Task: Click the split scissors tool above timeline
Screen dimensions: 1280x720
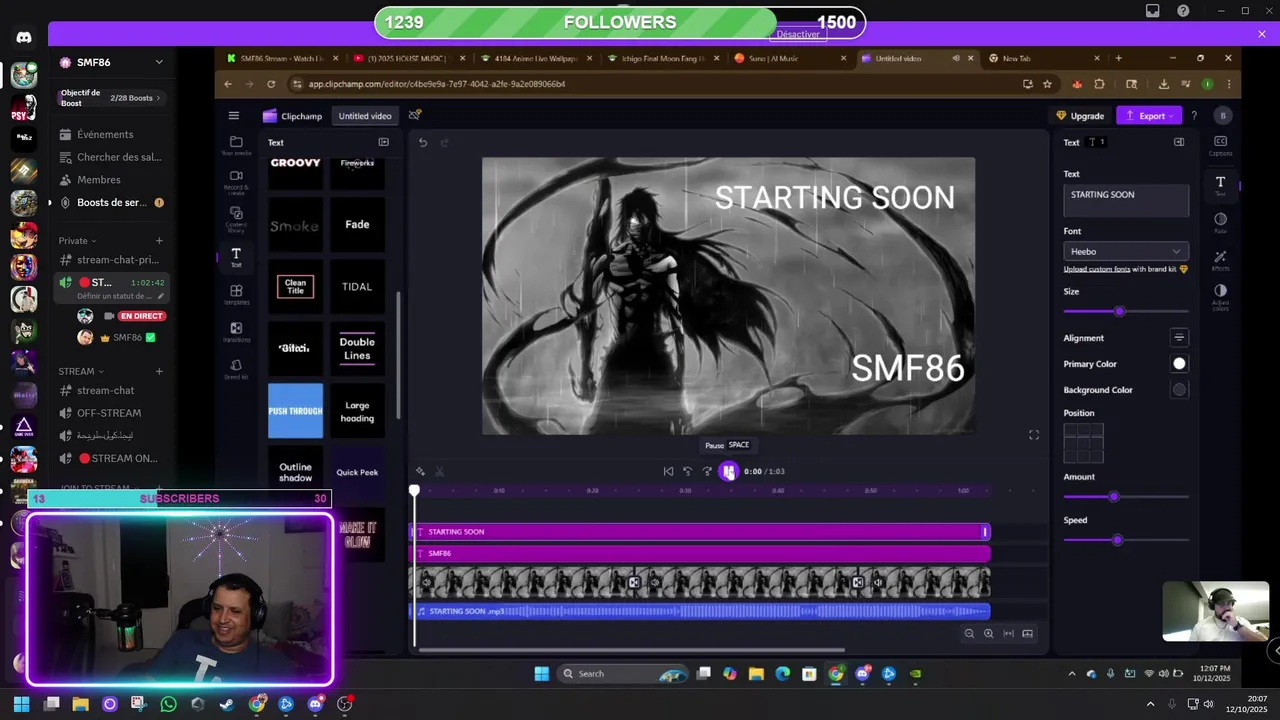Action: tap(439, 471)
